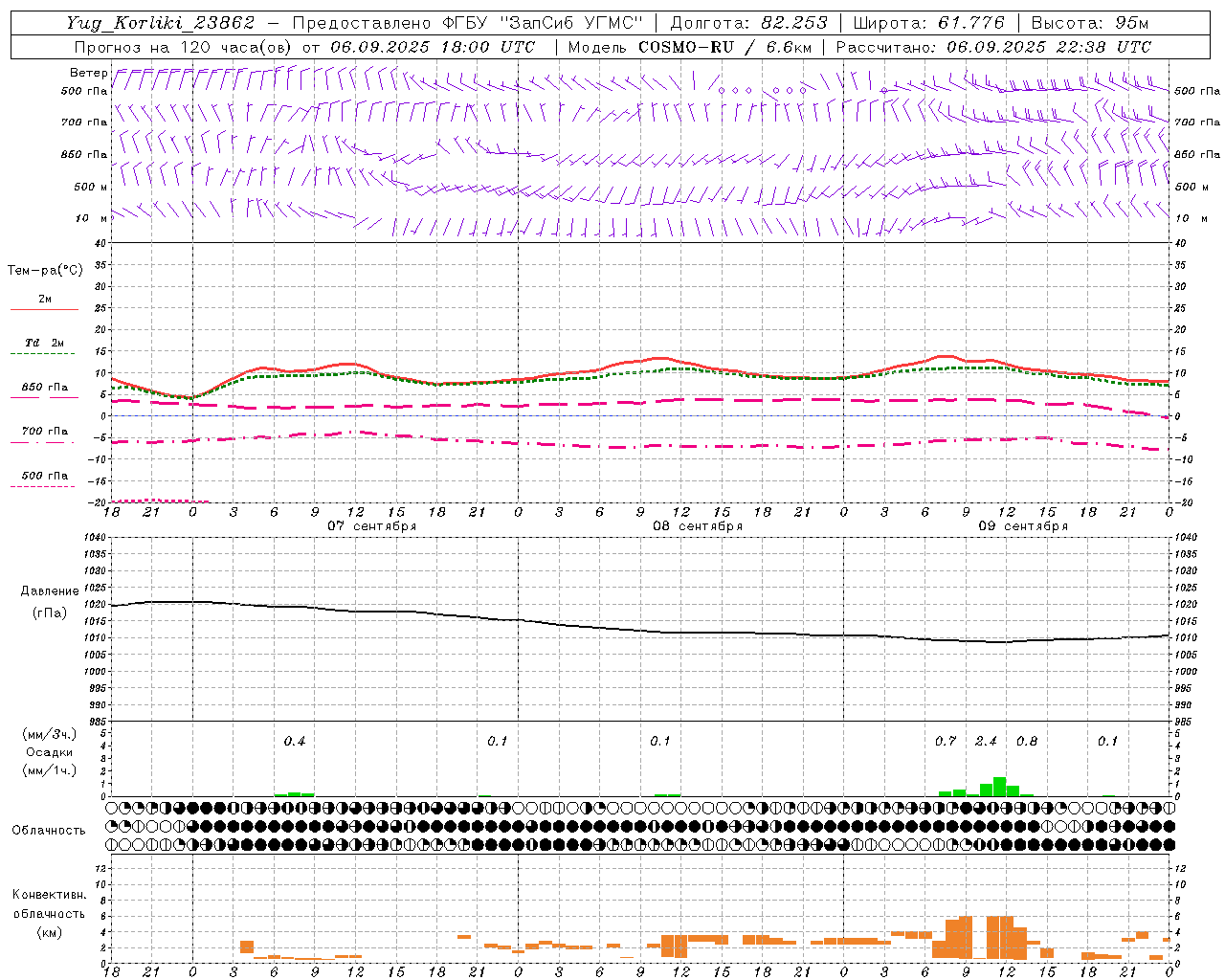Click the 2м temperature legend entry
1225x980 pixels.
[45, 299]
